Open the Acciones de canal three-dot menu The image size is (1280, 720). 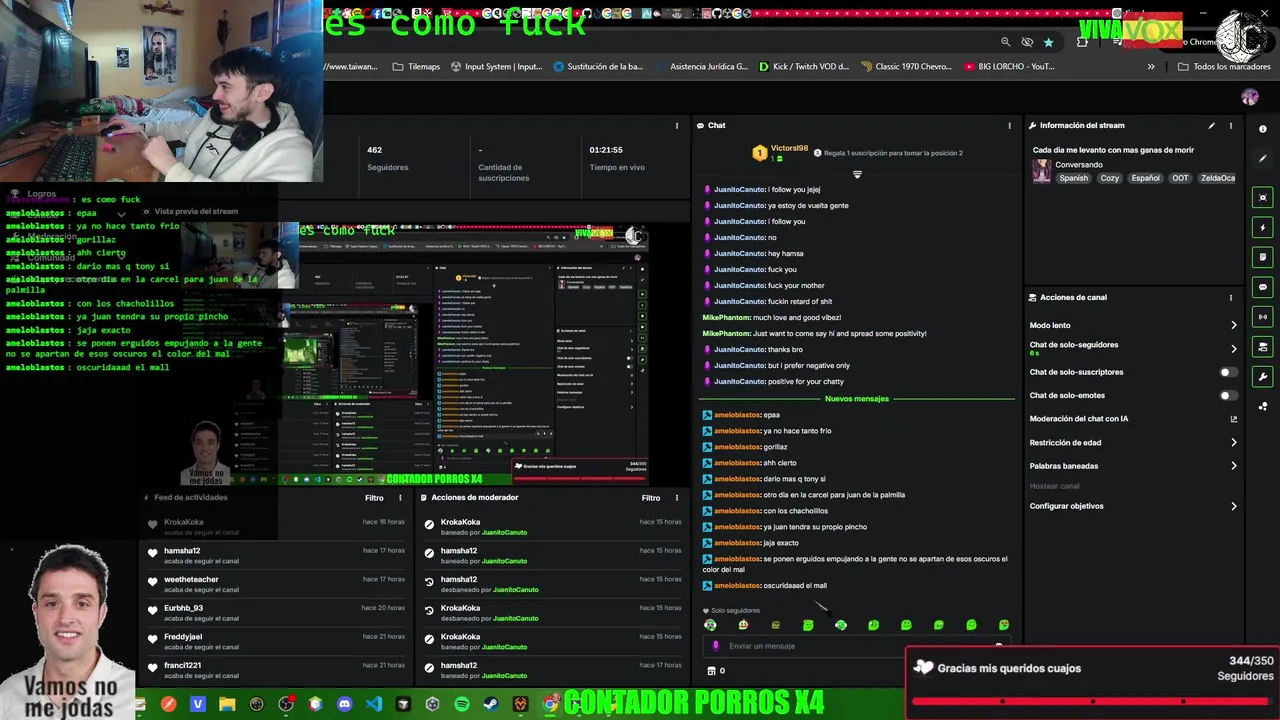pyautogui.click(x=1231, y=297)
